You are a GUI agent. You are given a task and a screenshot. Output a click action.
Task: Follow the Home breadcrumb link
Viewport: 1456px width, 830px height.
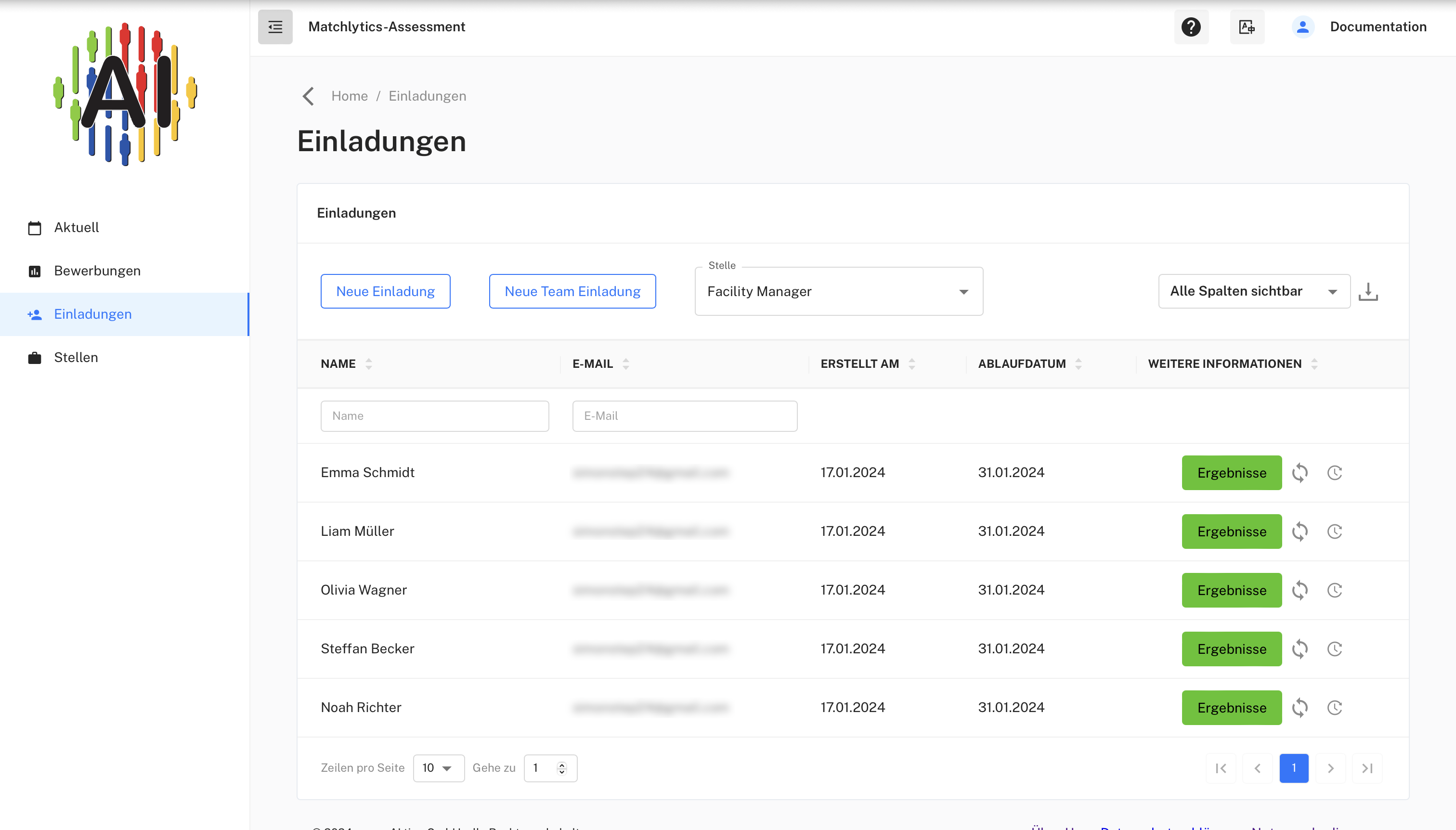pos(350,96)
